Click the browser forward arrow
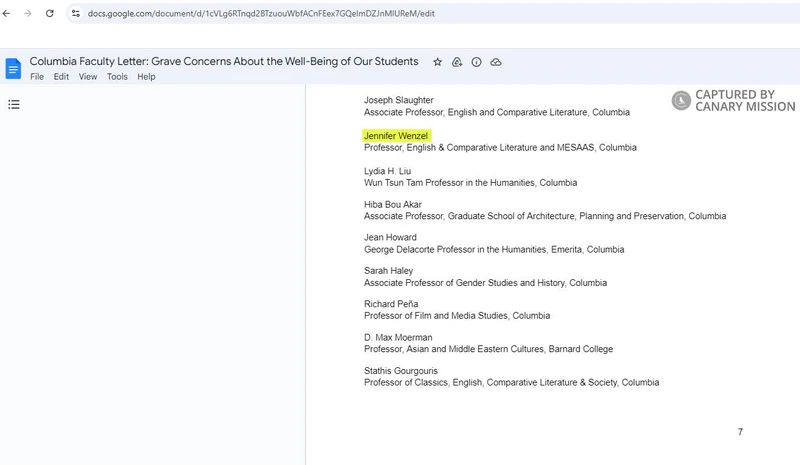The height and width of the screenshot is (465, 800). pyautogui.click(x=27, y=14)
